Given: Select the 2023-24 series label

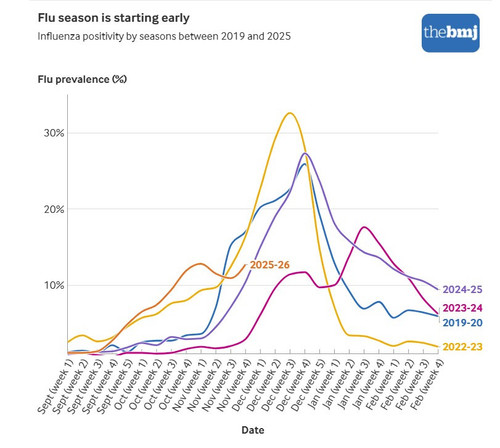Looking at the screenshot, I should [462, 308].
